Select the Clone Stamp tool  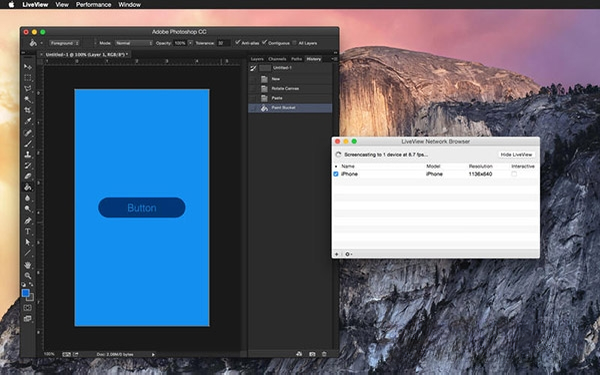click(x=28, y=154)
